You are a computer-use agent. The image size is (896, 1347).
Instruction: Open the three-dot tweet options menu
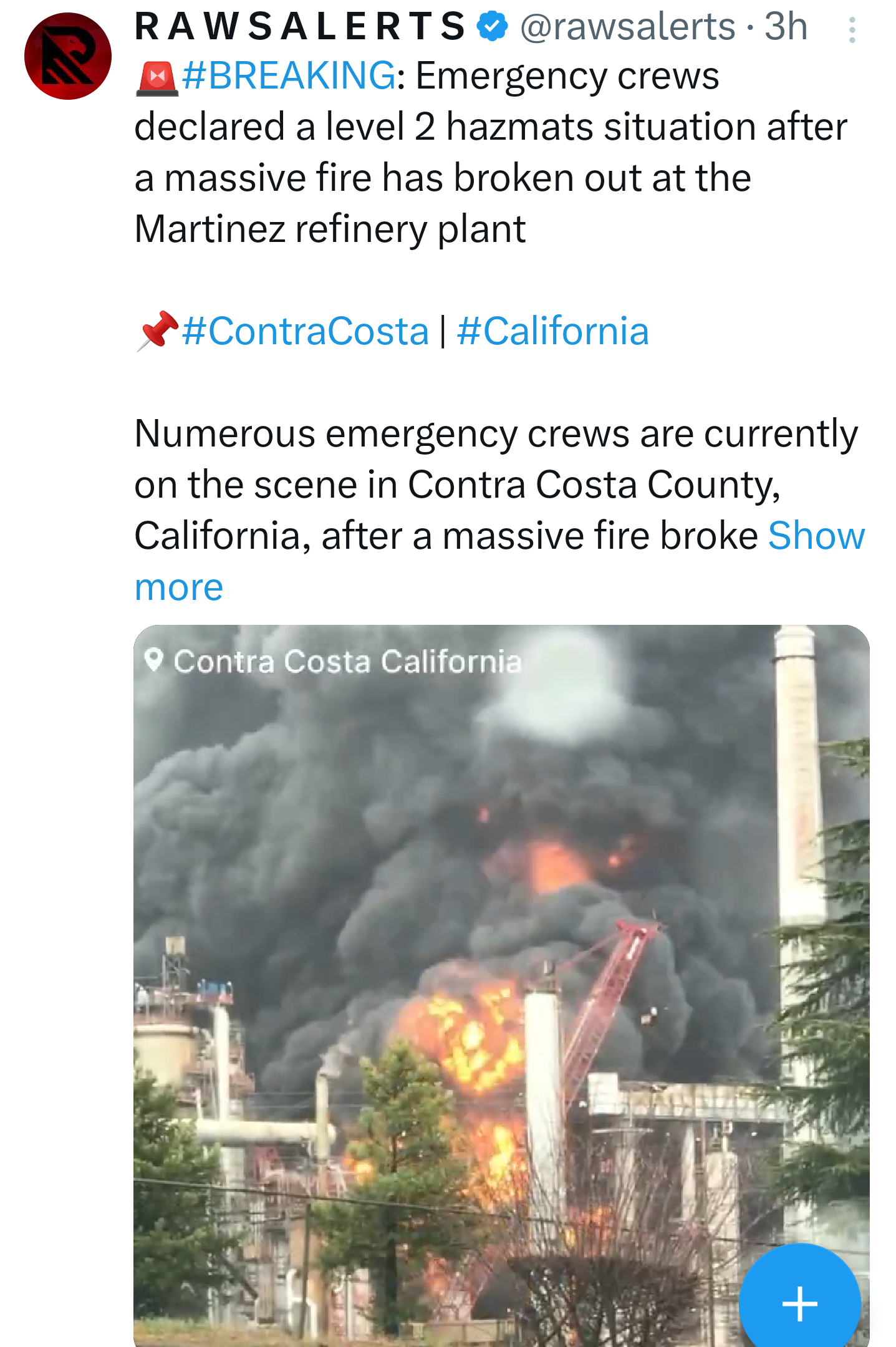pyautogui.click(x=852, y=29)
